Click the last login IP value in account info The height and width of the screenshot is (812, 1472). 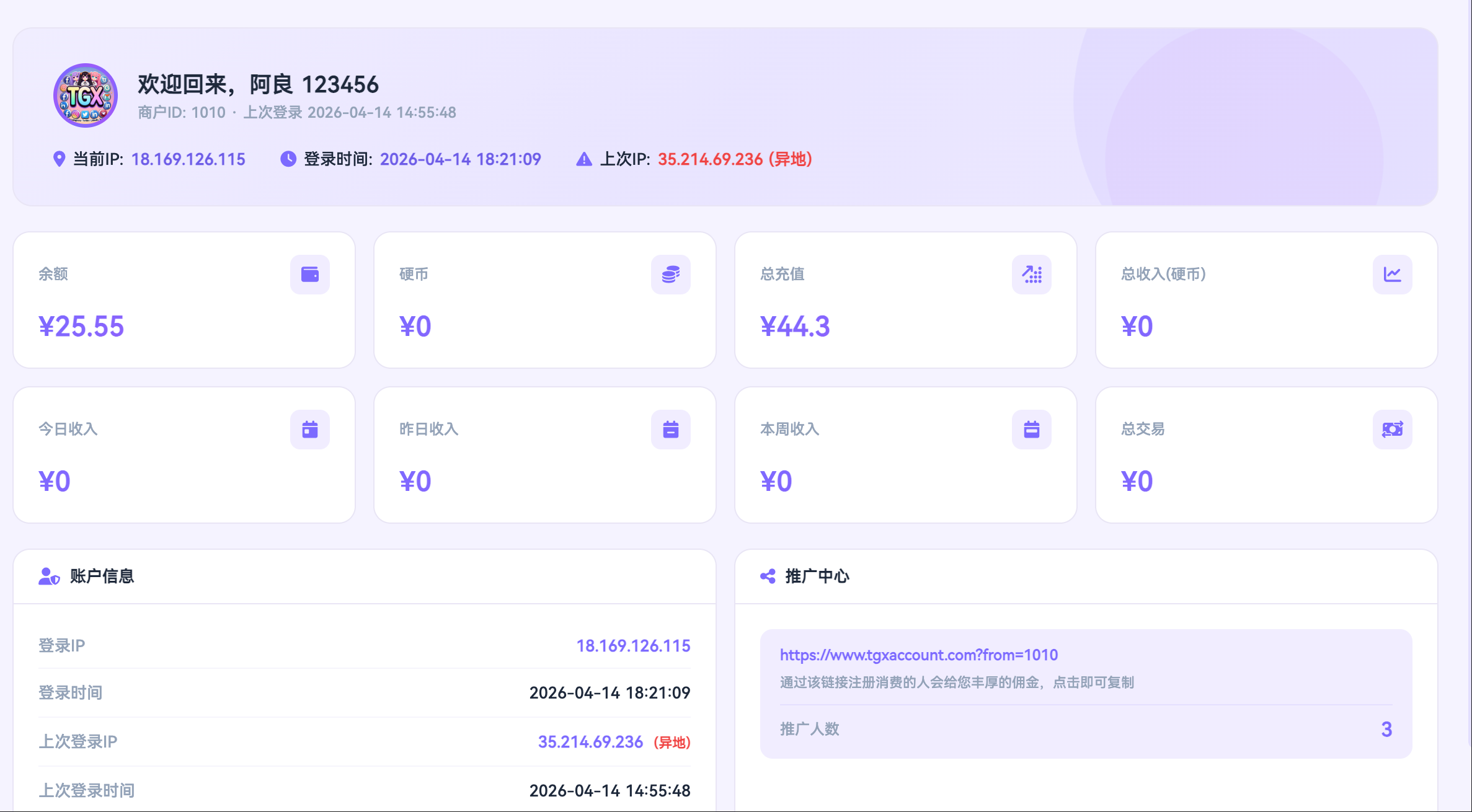click(590, 742)
